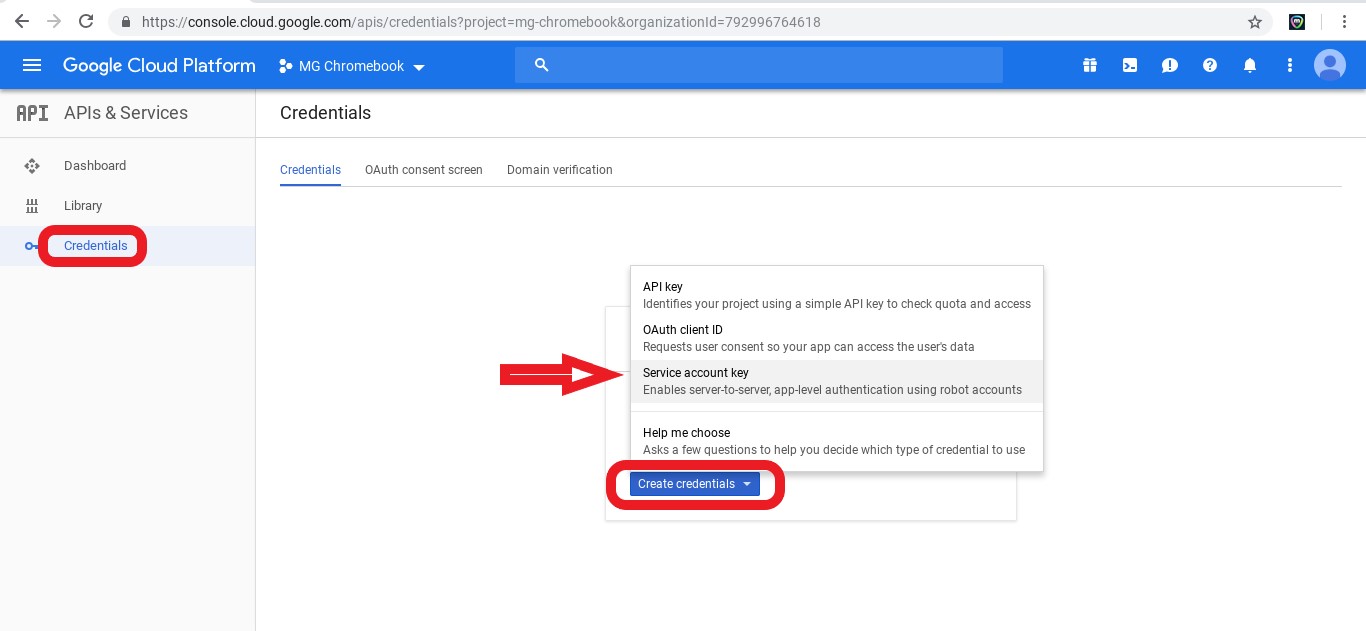Open the free trial gift icon

[x=1089, y=65]
